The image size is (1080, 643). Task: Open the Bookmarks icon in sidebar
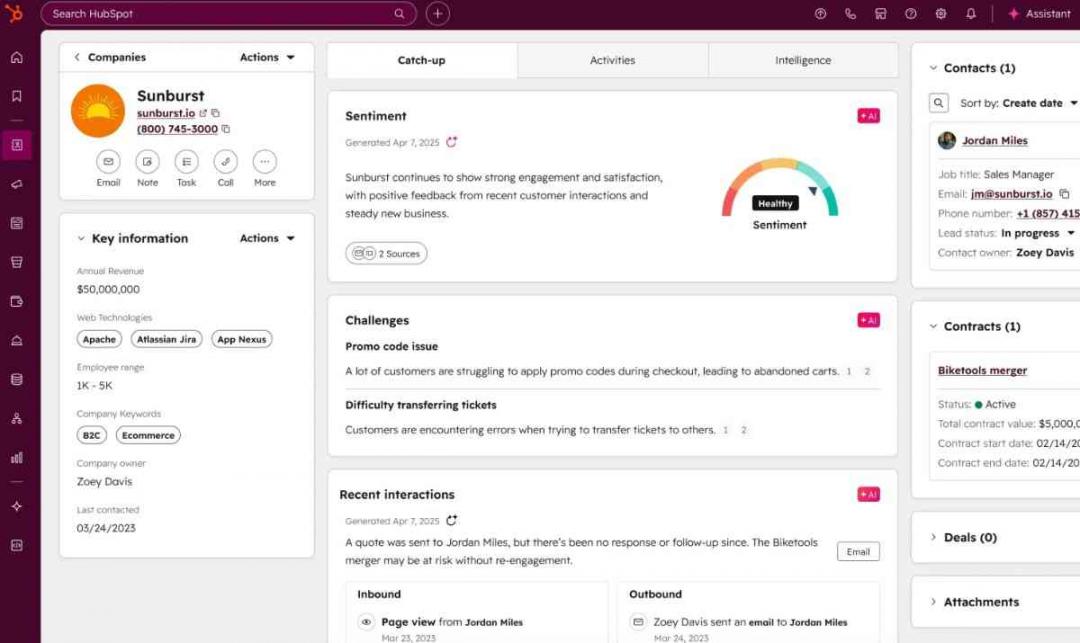pyautogui.click(x=17, y=96)
